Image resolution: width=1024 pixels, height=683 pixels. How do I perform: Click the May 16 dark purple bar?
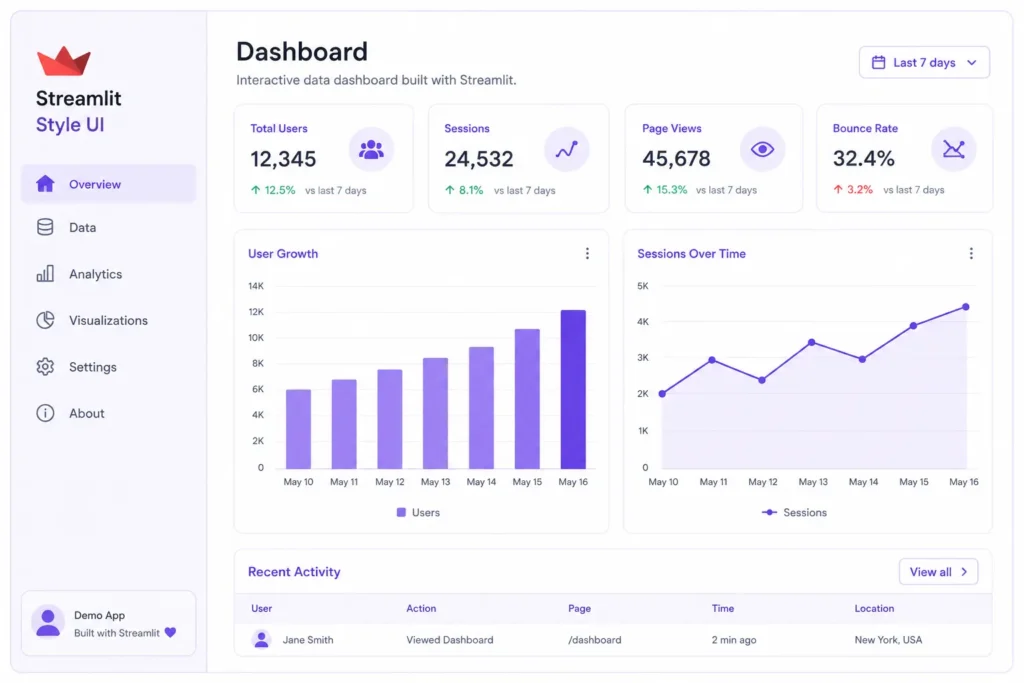click(573, 389)
